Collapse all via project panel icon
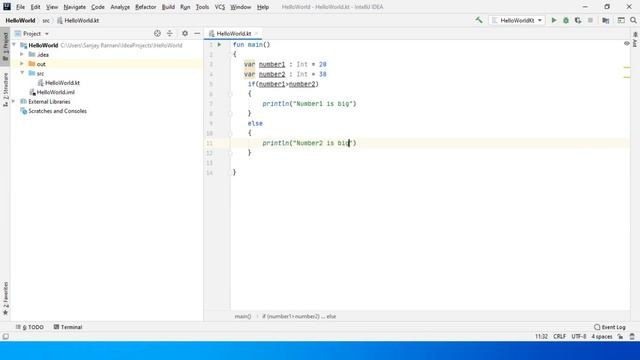The height and width of the screenshot is (360, 640). (170, 33)
